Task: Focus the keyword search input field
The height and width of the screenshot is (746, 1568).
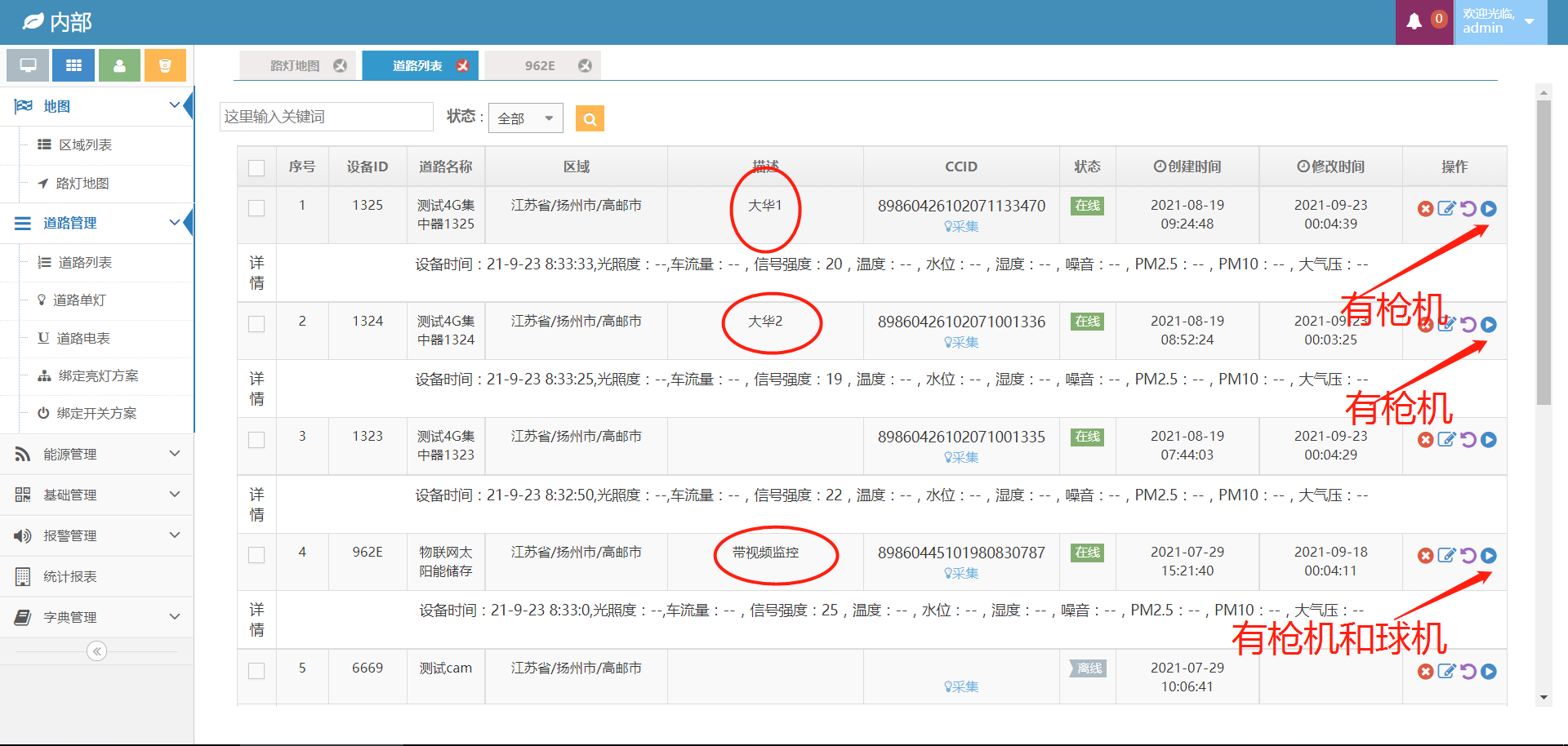Action: pyautogui.click(x=327, y=117)
